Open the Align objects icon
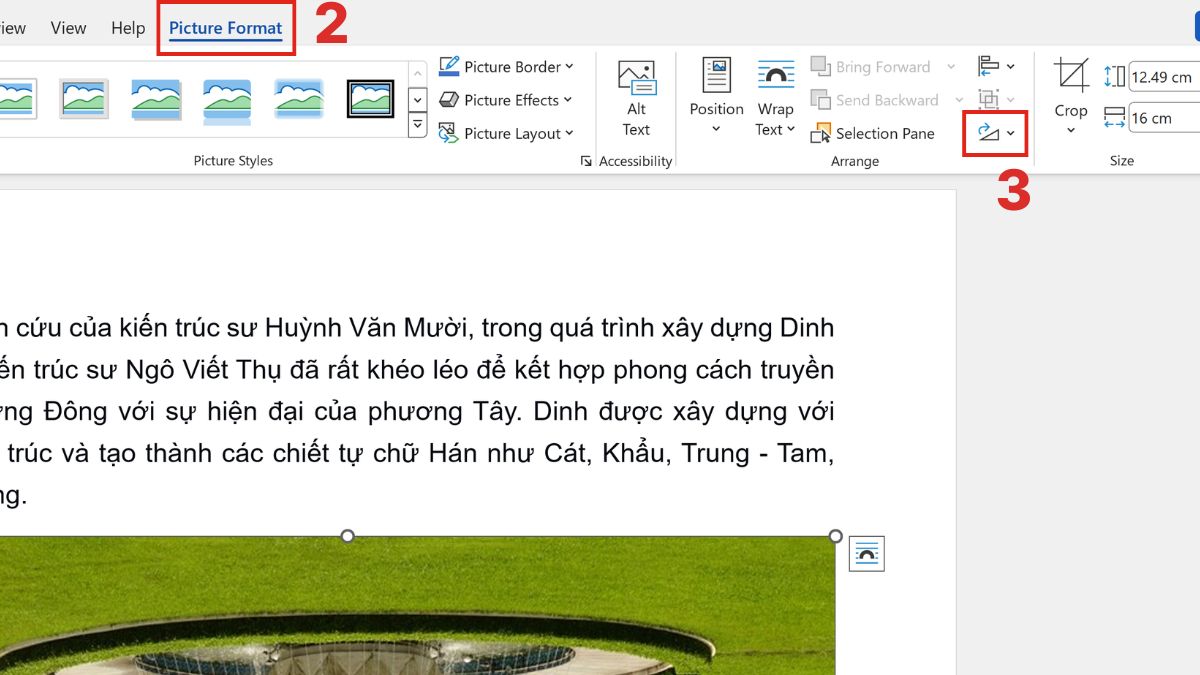 (989, 66)
